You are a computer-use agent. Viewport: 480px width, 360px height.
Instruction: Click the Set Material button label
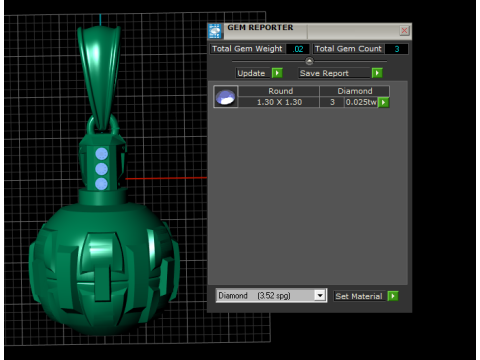click(x=359, y=296)
